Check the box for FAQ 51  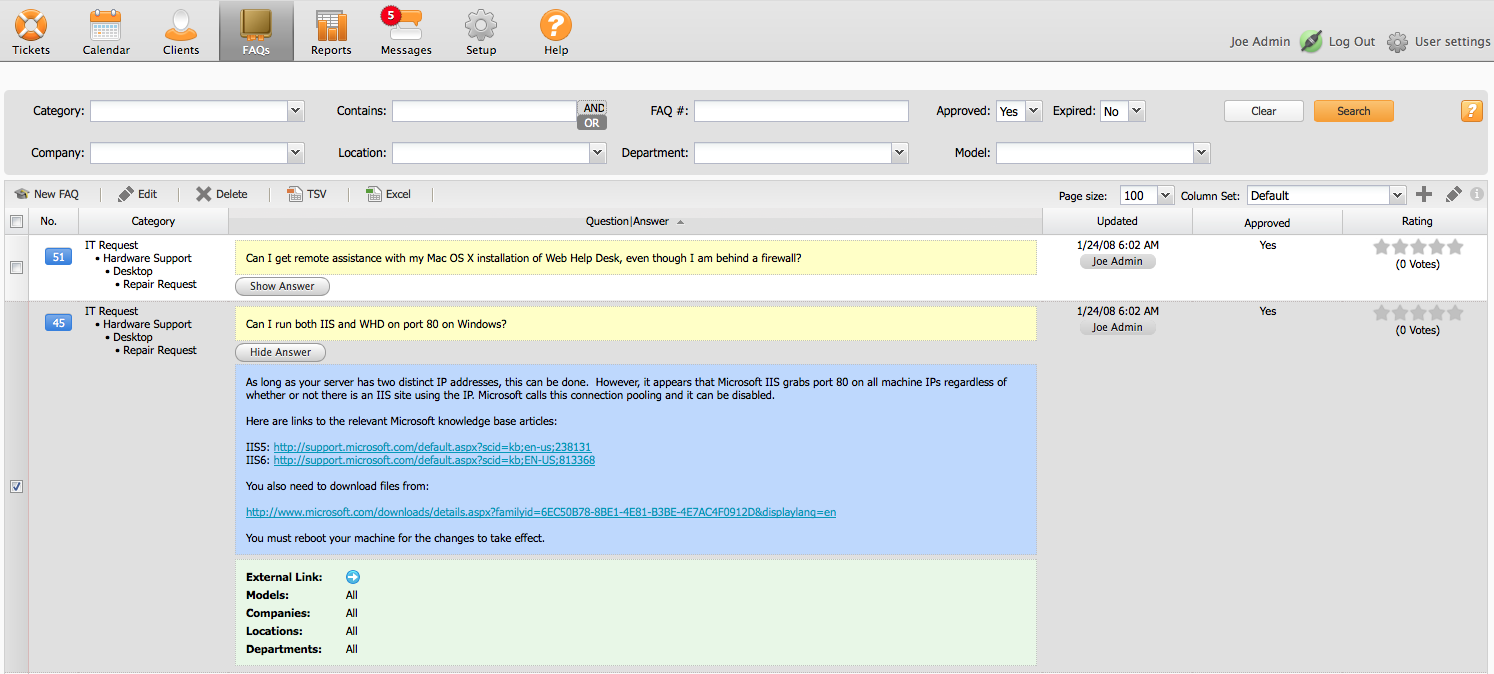[x=15, y=267]
